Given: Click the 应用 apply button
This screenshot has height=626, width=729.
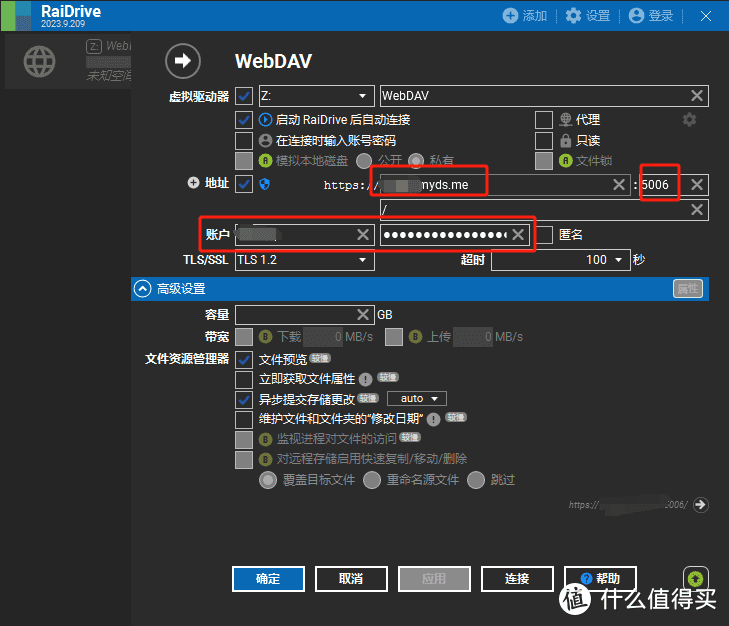Looking at the screenshot, I should coord(434,579).
